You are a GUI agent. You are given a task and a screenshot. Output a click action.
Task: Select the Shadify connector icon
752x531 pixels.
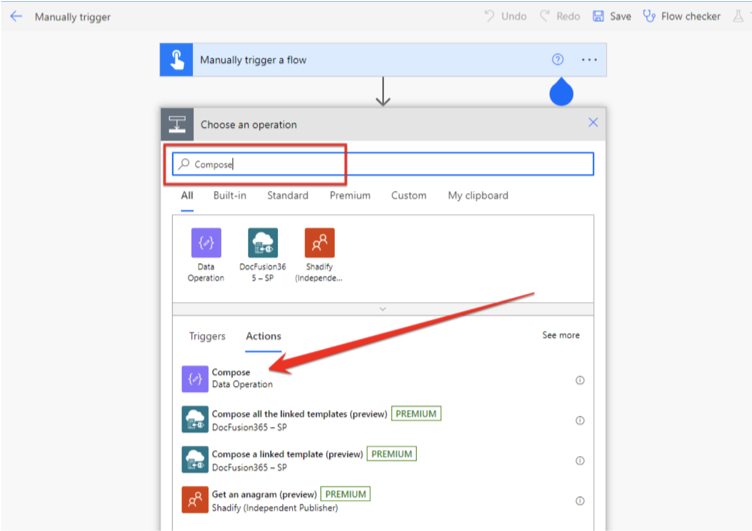point(319,243)
